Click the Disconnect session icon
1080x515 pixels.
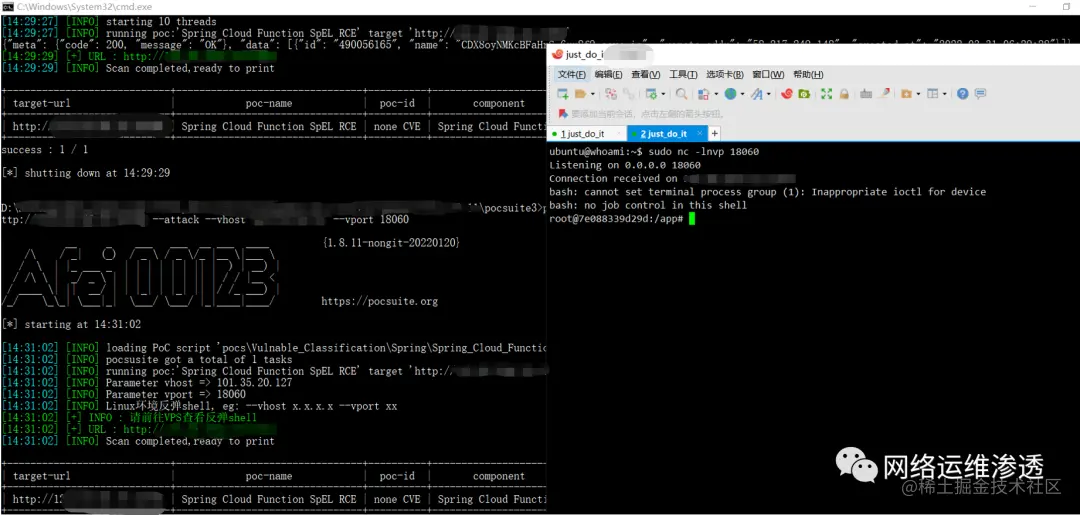[x=611, y=94]
